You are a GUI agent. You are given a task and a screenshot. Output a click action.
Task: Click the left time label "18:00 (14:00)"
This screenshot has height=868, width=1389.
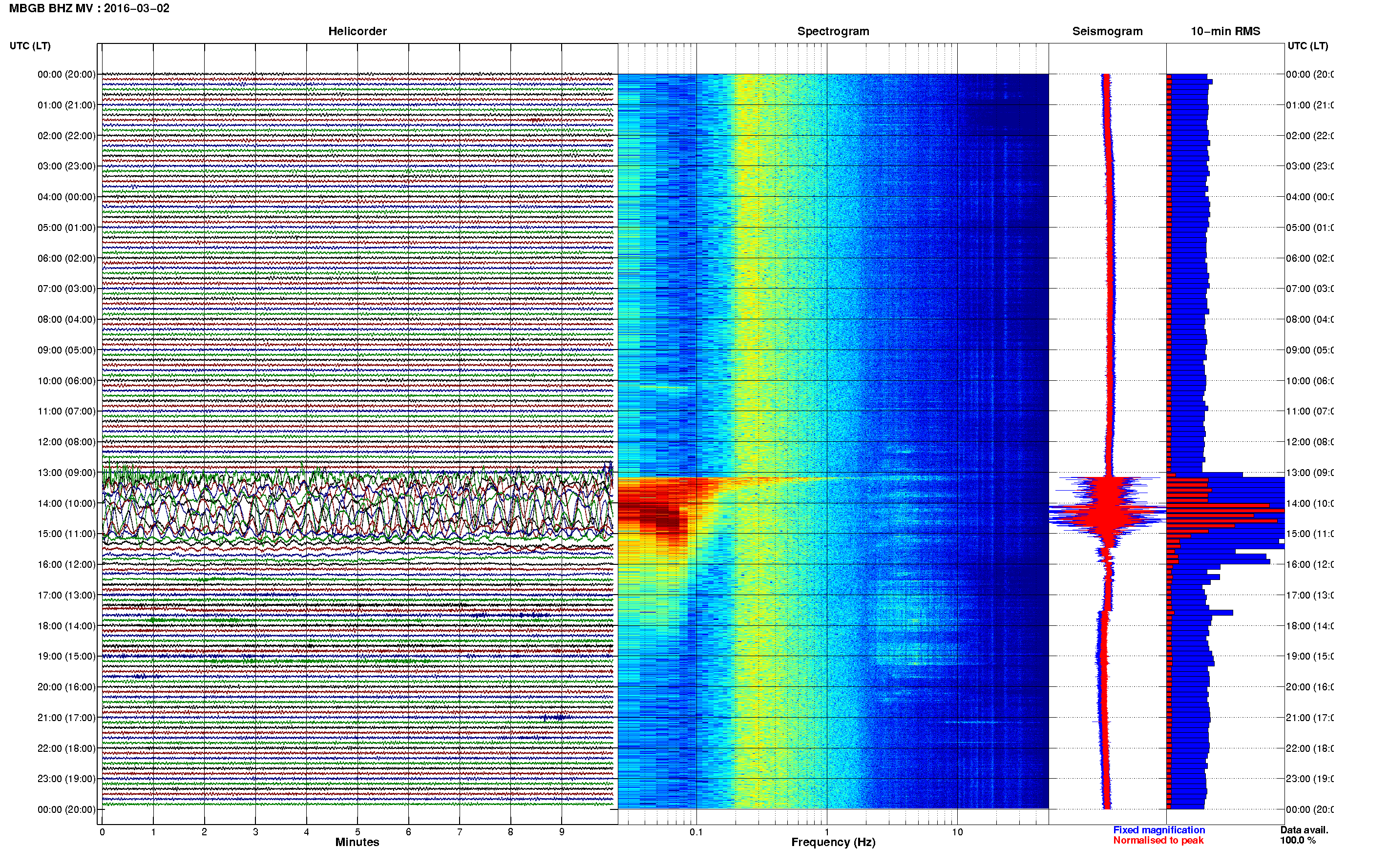click(66, 626)
